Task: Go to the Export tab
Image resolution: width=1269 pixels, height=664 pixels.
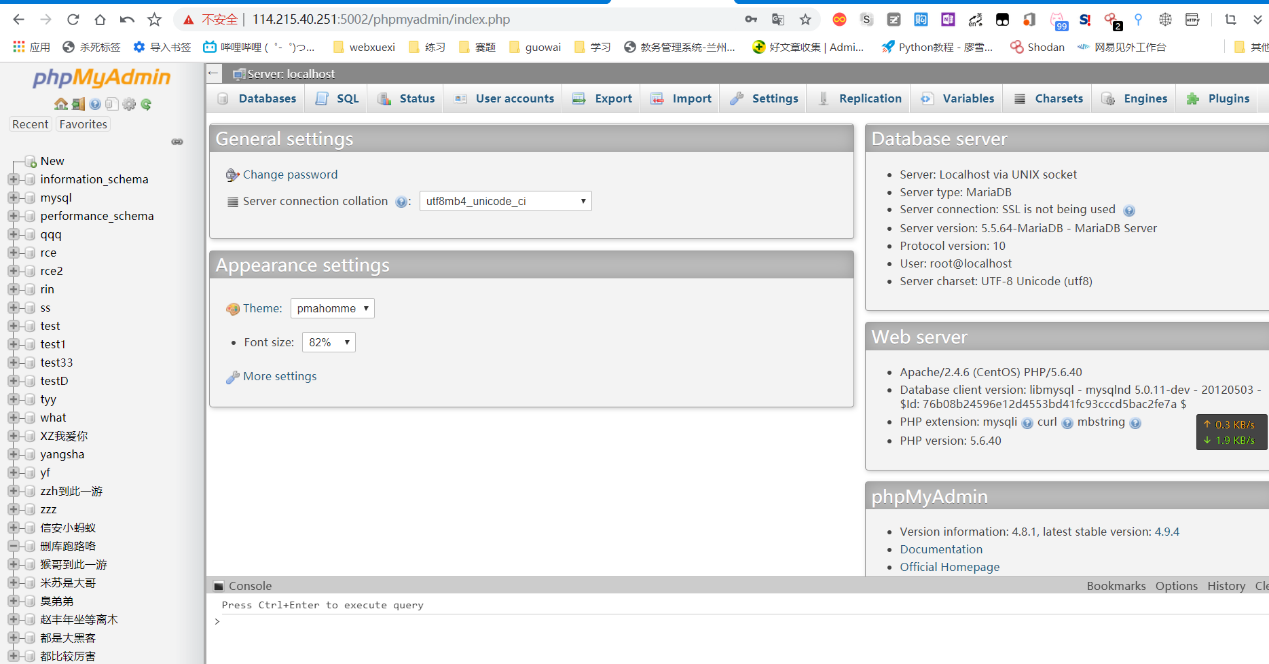Action: 603,98
